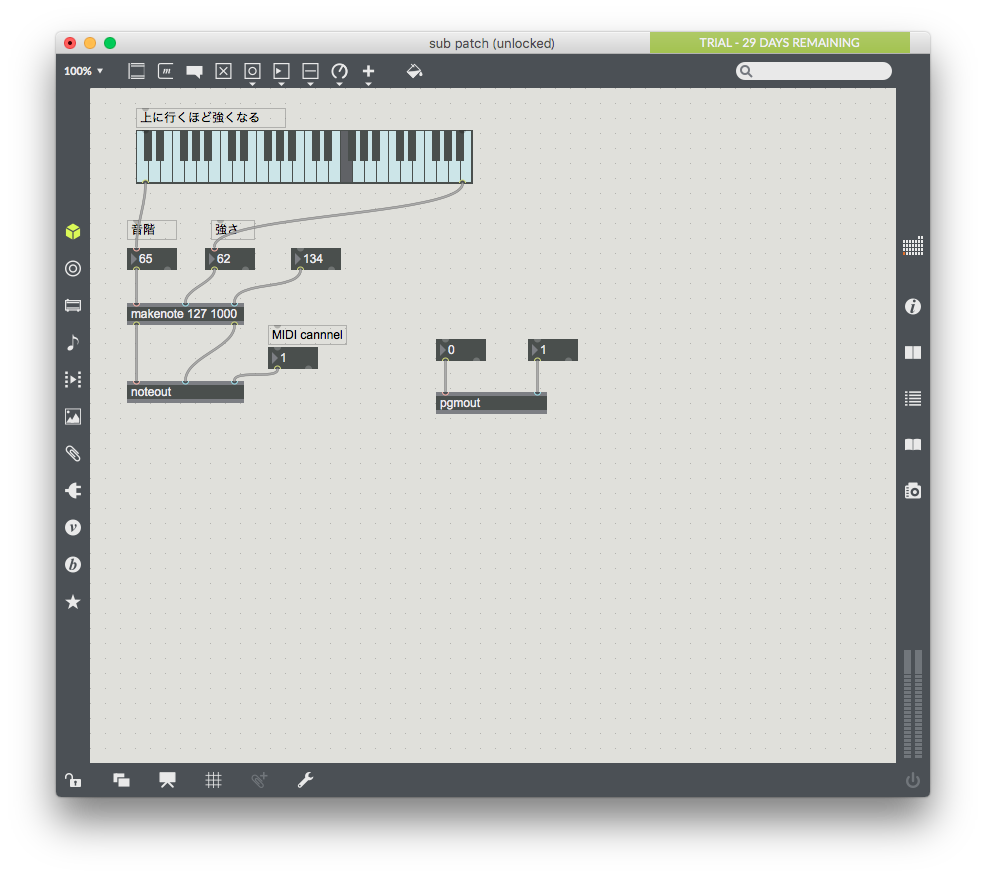Open the zoom level 100% dropdown
This screenshot has height=877, width=986.
[x=84, y=71]
